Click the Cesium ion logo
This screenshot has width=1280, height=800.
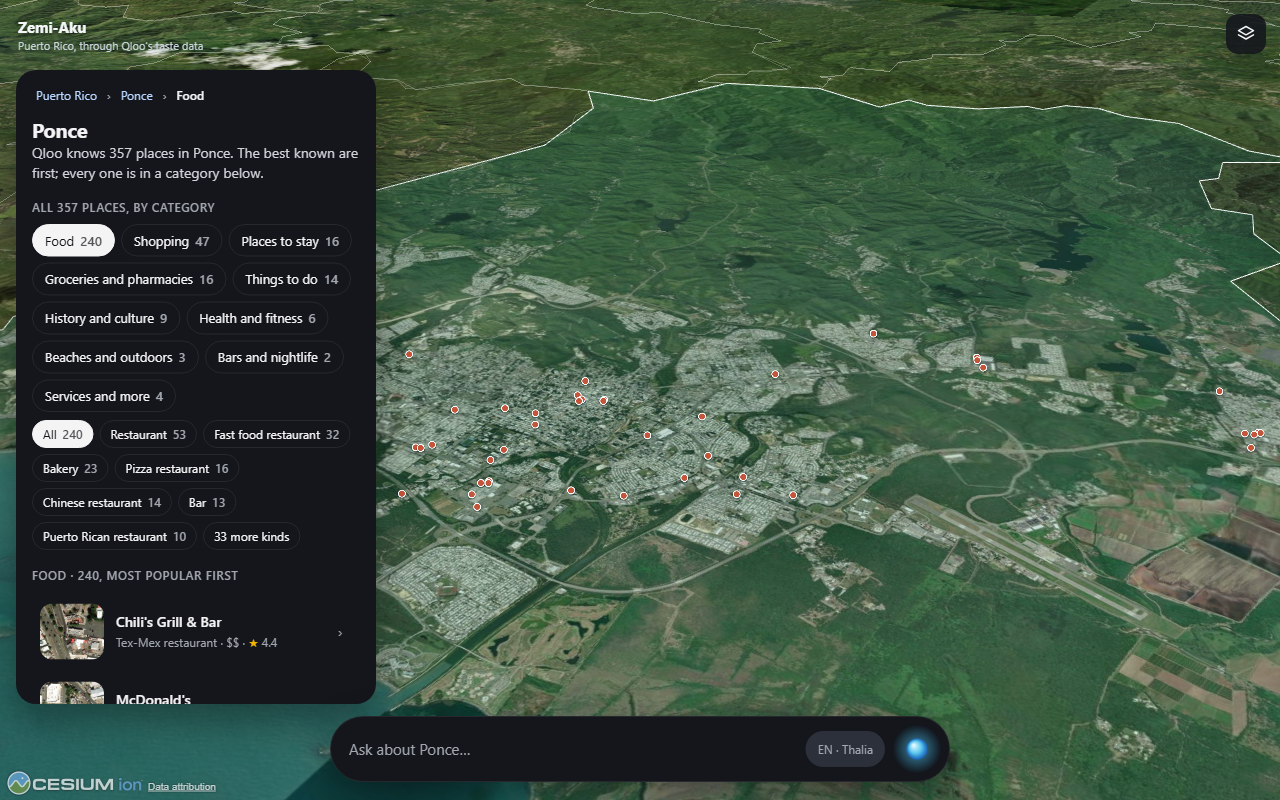(x=75, y=784)
